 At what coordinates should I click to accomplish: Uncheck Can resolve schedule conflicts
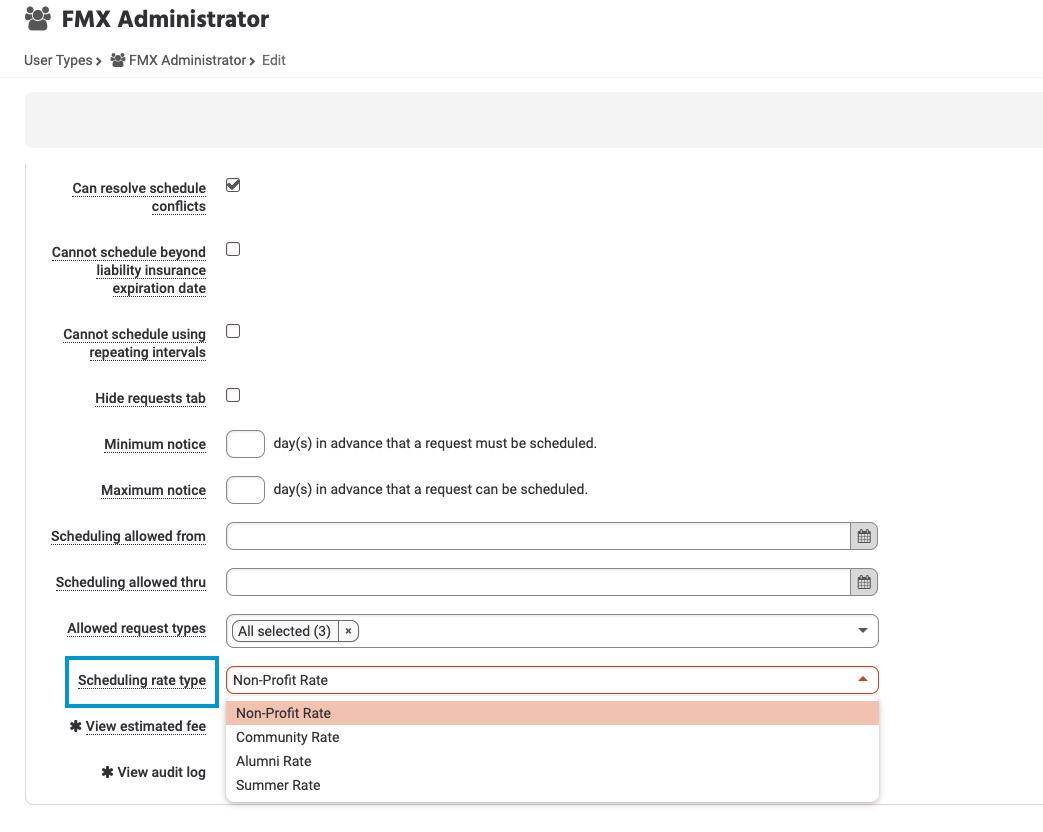tap(232, 185)
